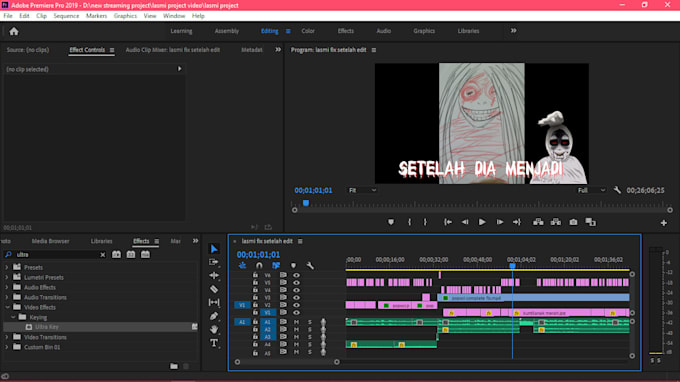The width and height of the screenshot is (680, 382).
Task: Select the Track Select Forward tool
Action: pos(213,262)
